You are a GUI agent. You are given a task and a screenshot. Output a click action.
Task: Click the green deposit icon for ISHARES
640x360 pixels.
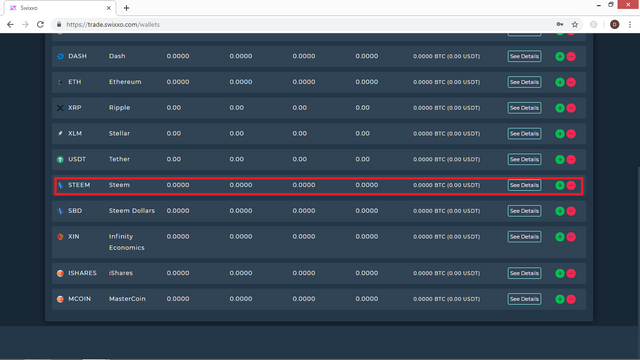tap(560, 273)
